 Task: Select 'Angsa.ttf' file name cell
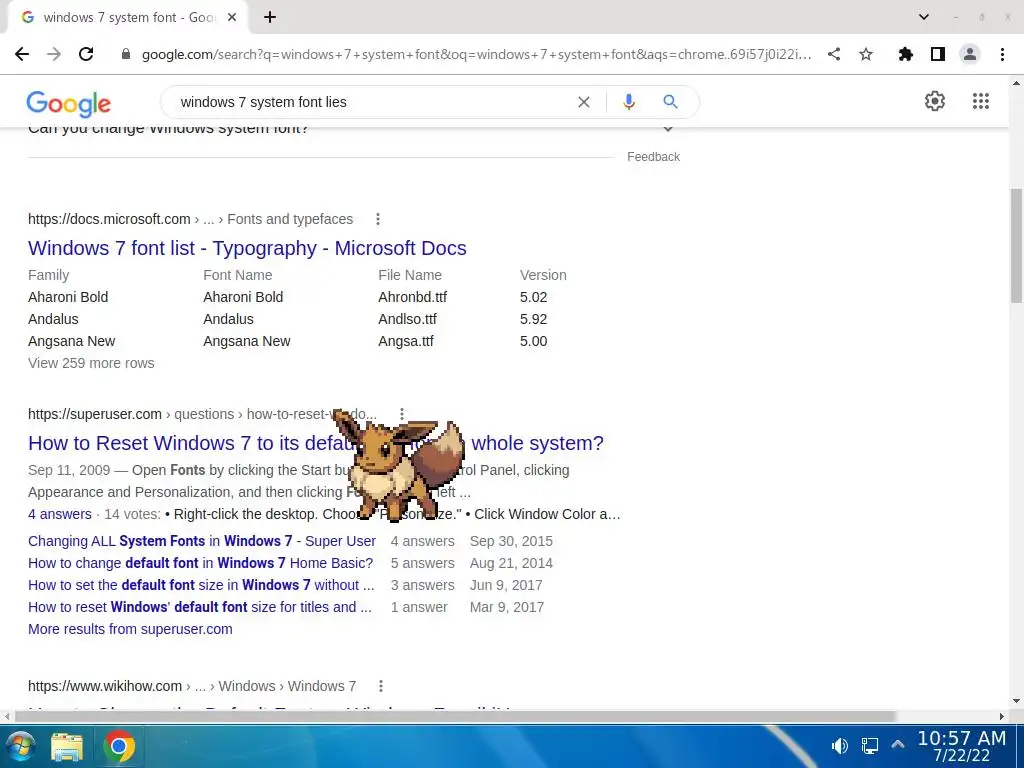pyautogui.click(x=406, y=341)
